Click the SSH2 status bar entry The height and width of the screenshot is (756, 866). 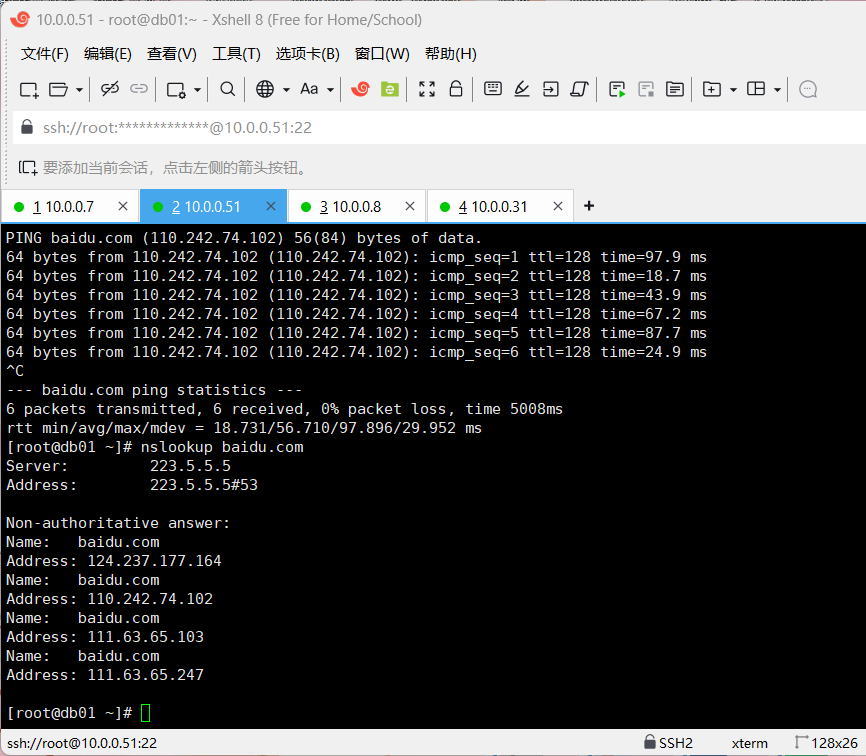(x=668, y=743)
